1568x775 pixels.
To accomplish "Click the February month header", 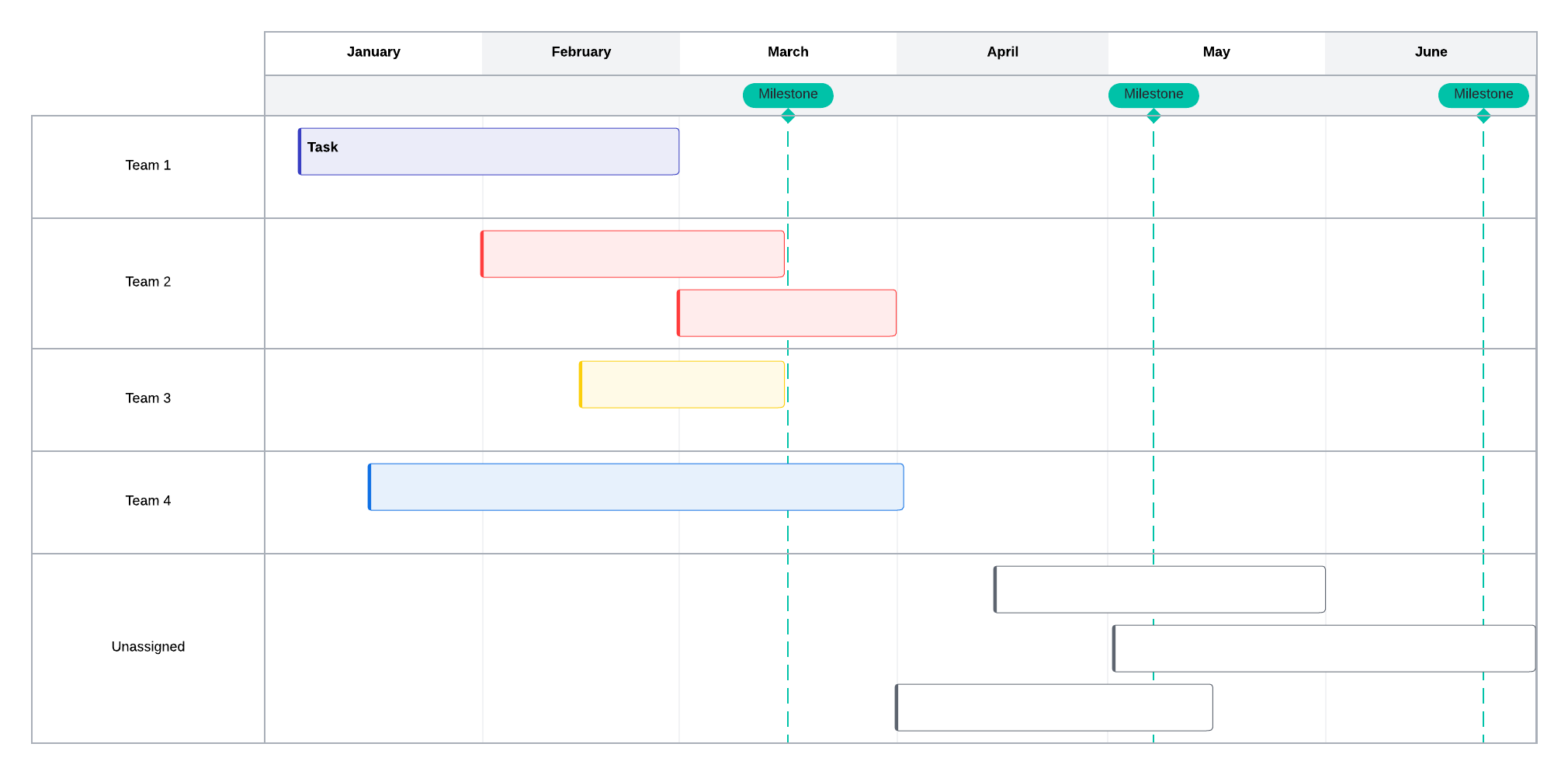I will click(x=581, y=52).
